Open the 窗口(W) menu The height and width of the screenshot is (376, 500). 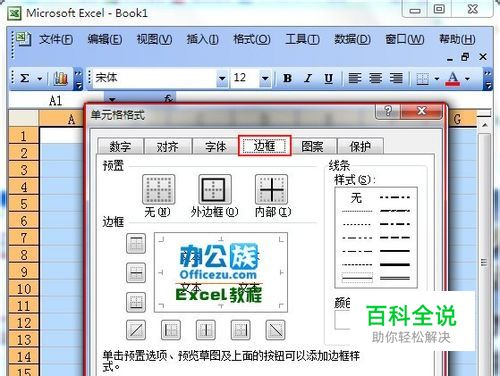click(x=405, y=39)
